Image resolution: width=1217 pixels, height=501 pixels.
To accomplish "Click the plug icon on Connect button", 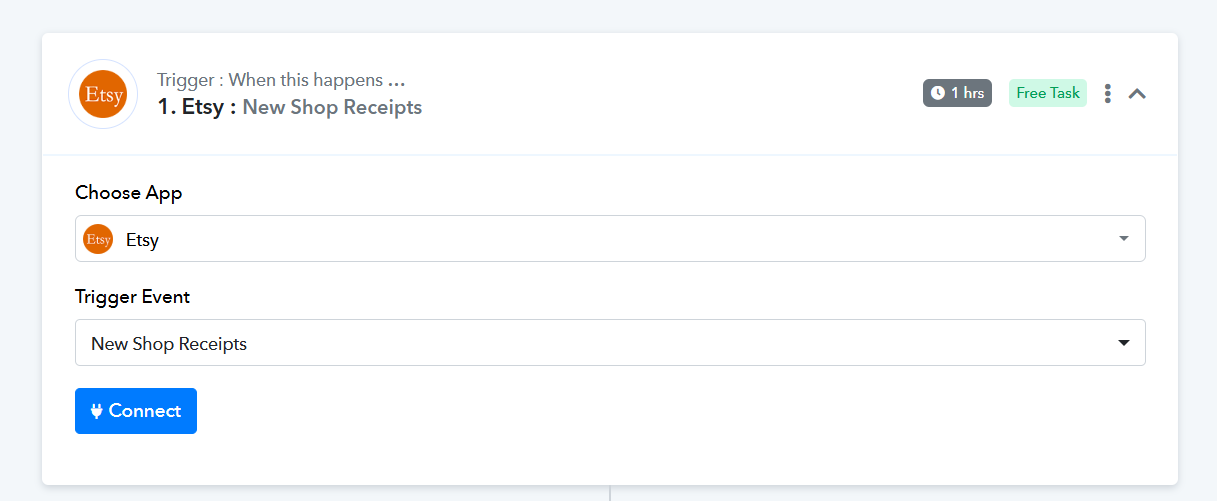I will coord(97,411).
